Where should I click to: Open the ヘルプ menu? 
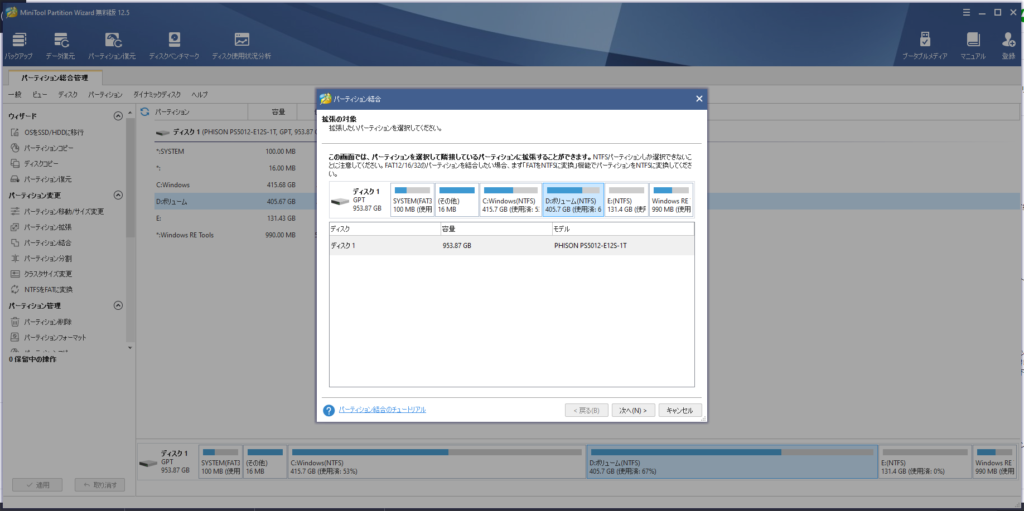pos(199,95)
